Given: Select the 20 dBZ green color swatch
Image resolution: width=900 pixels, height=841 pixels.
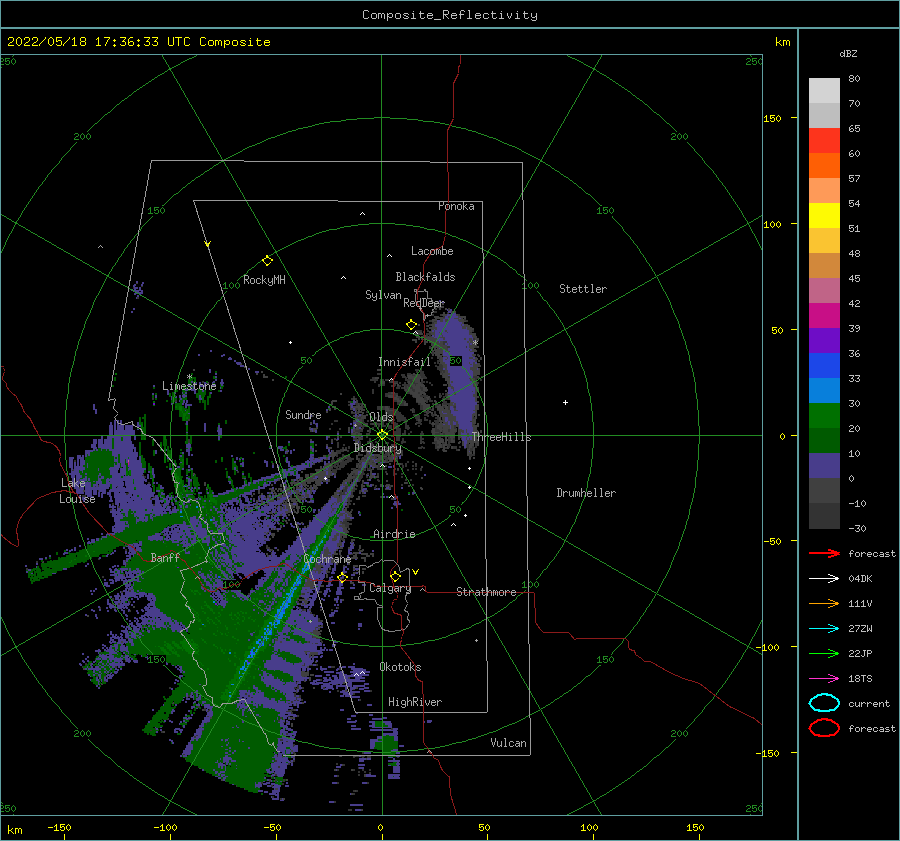Looking at the screenshot, I should coord(824,416).
